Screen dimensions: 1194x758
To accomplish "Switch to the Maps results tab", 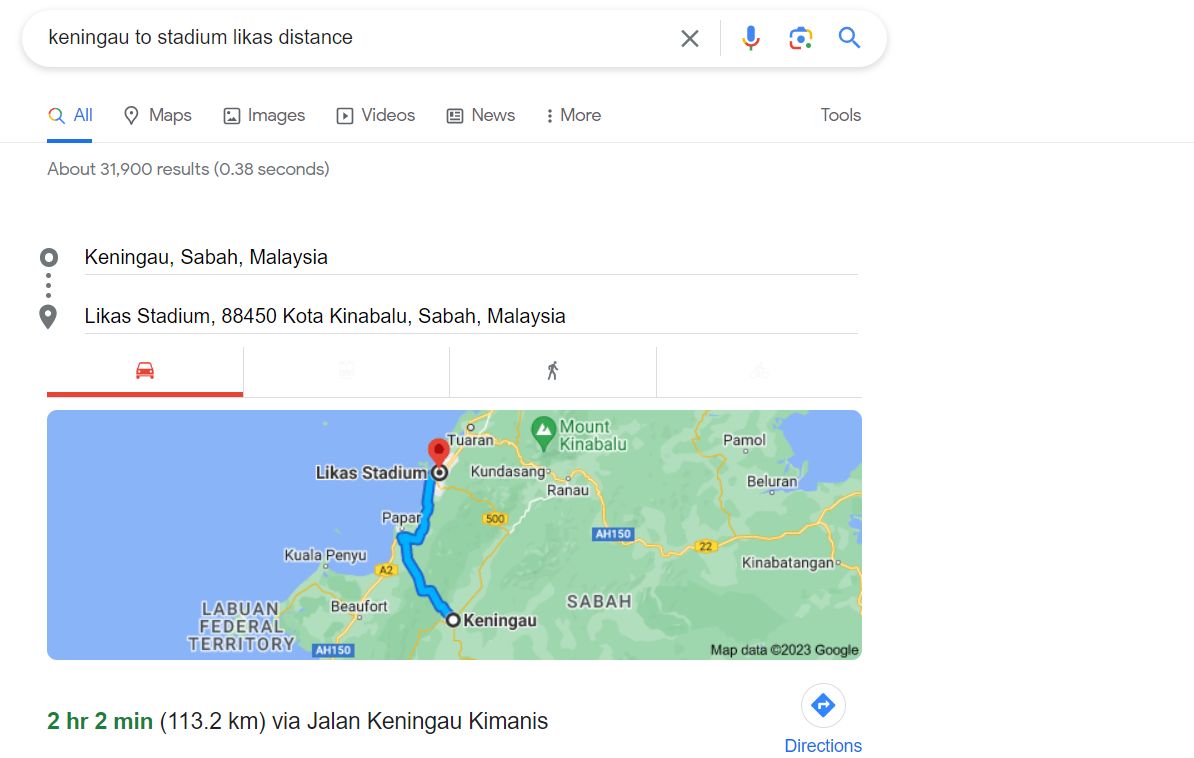I will [x=158, y=115].
